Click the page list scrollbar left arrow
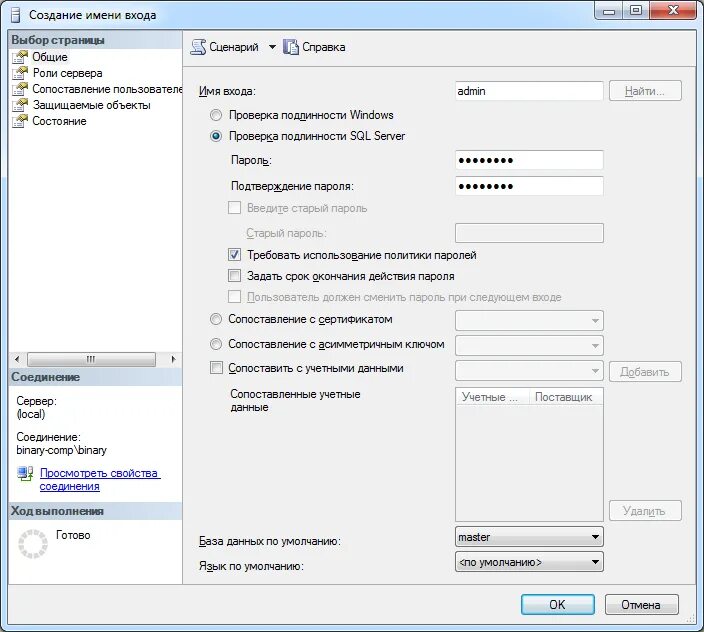Image resolution: width=704 pixels, height=632 pixels. point(17,359)
